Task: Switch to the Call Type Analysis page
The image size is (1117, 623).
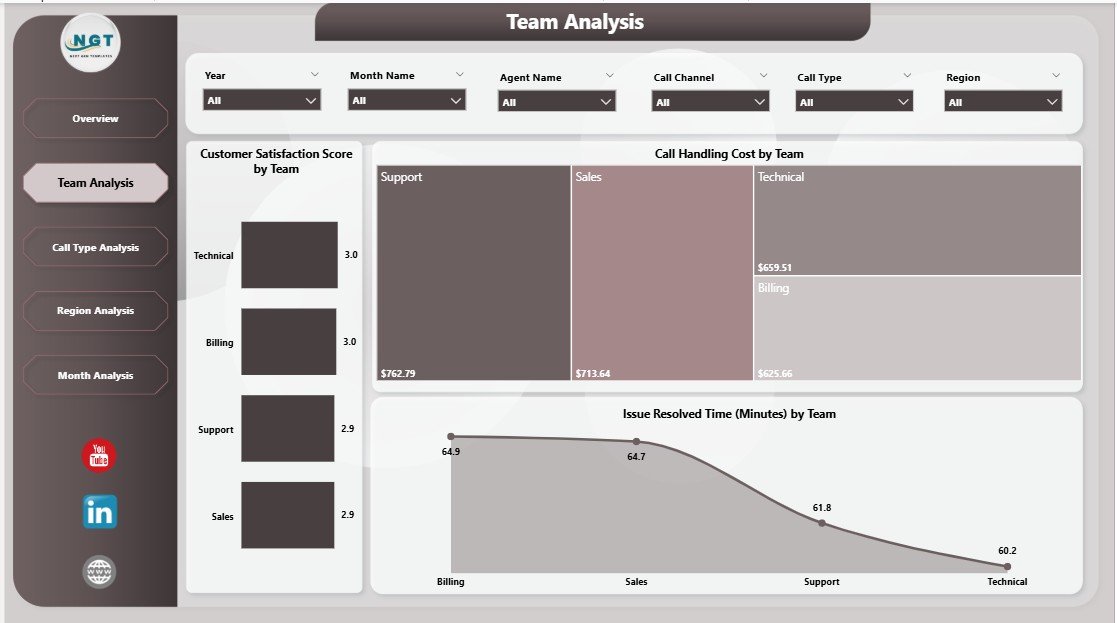Action: point(95,246)
